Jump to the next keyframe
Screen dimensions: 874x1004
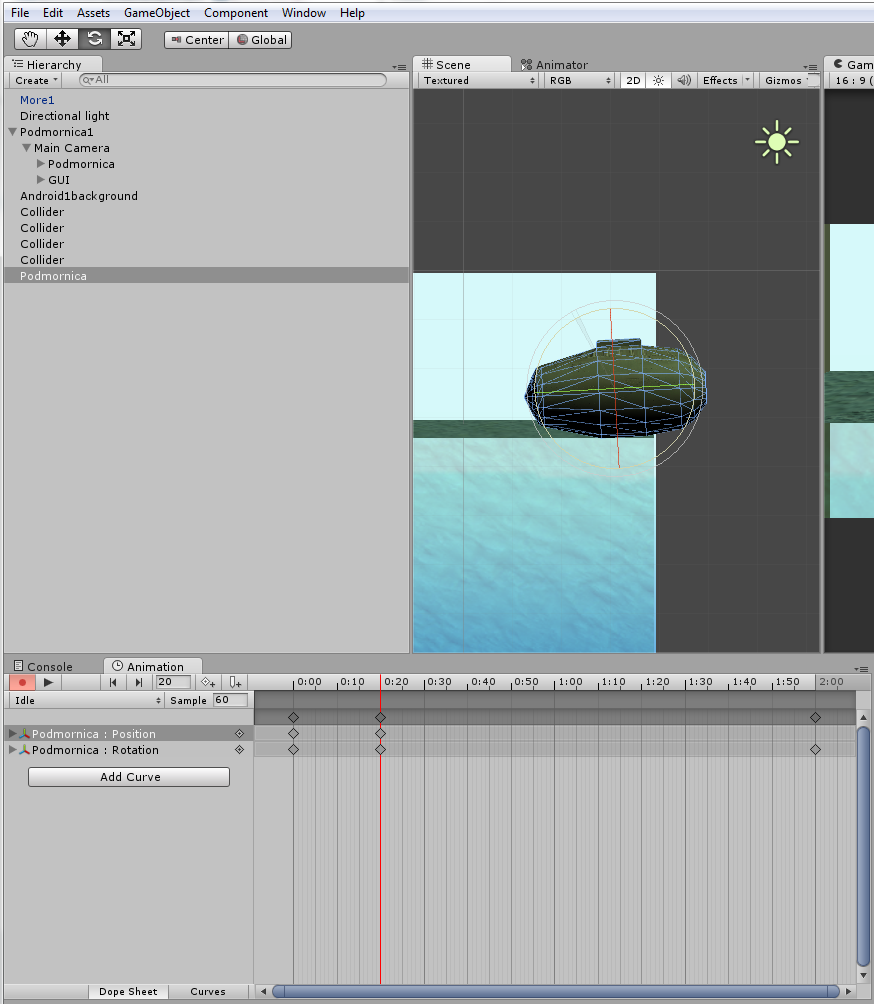pyautogui.click(x=139, y=682)
